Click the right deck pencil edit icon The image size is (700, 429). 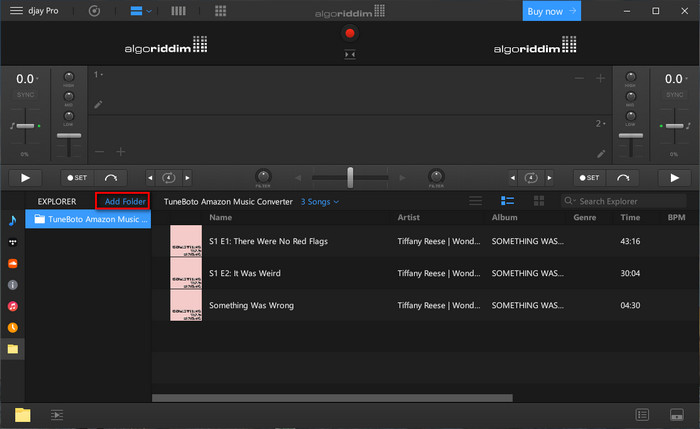pos(601,154)
